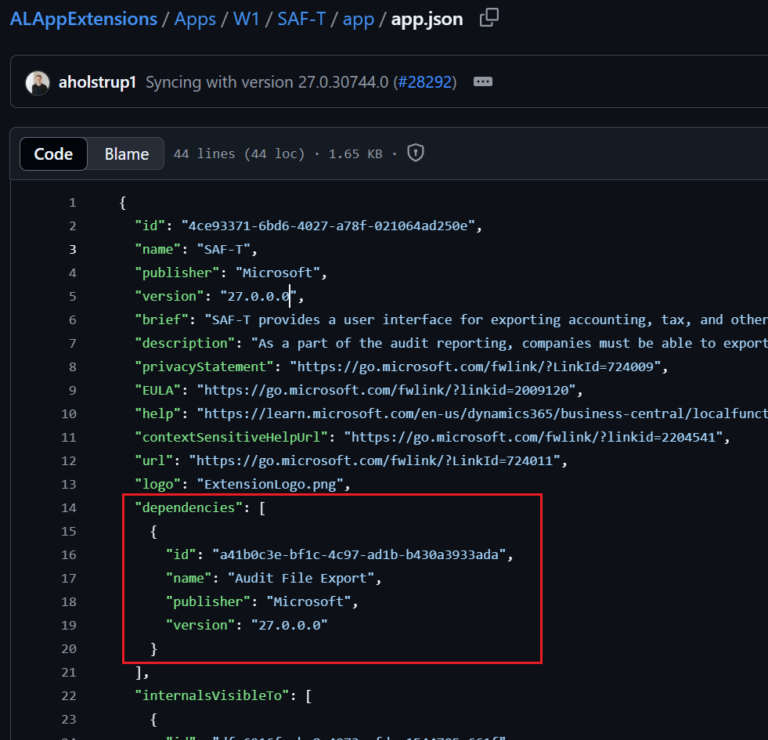Image resolution: width=768 pixels, height=740 pixels.
Task: Switch to the Blame view tab
Action: [x=126, y=154]
